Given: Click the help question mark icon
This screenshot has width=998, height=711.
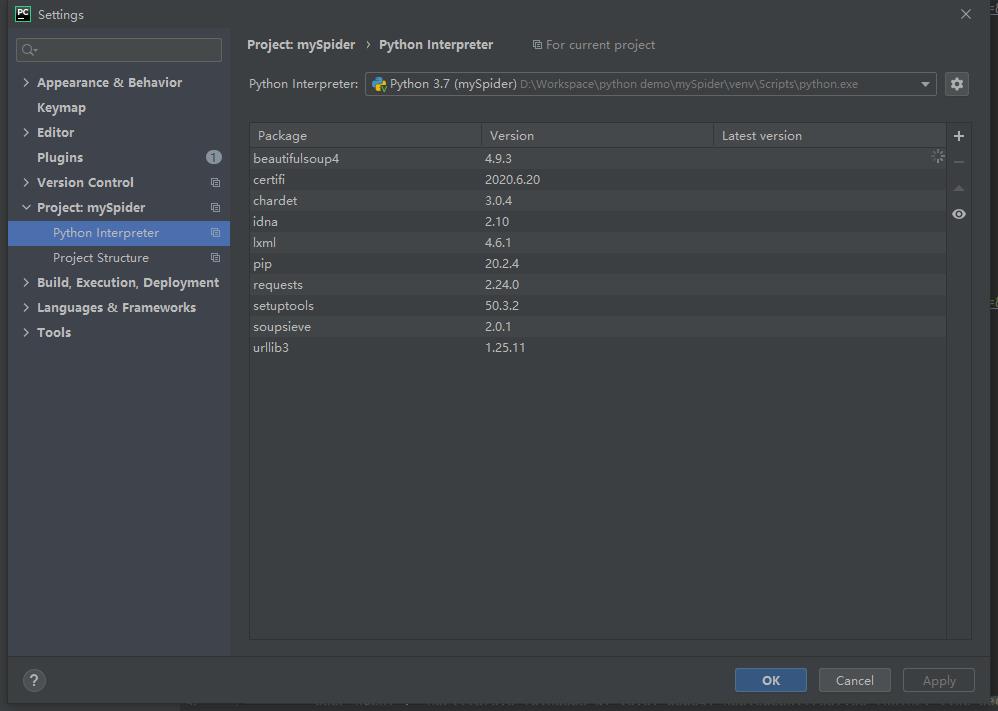Looking at the screenshot, I should coord(34,680).
